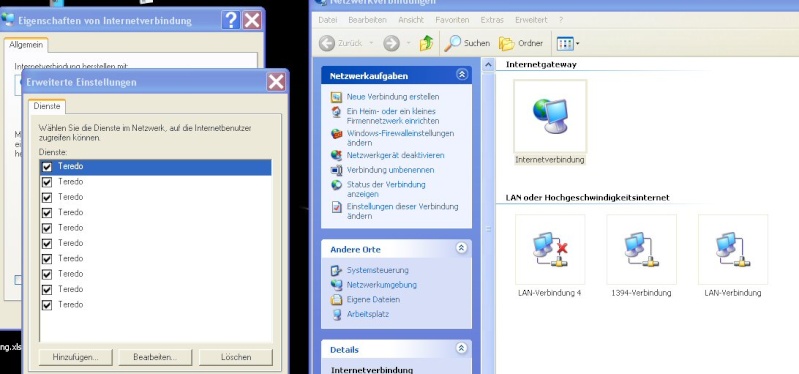Uncheck the second Teredo checkbox

tap(47, 182)
